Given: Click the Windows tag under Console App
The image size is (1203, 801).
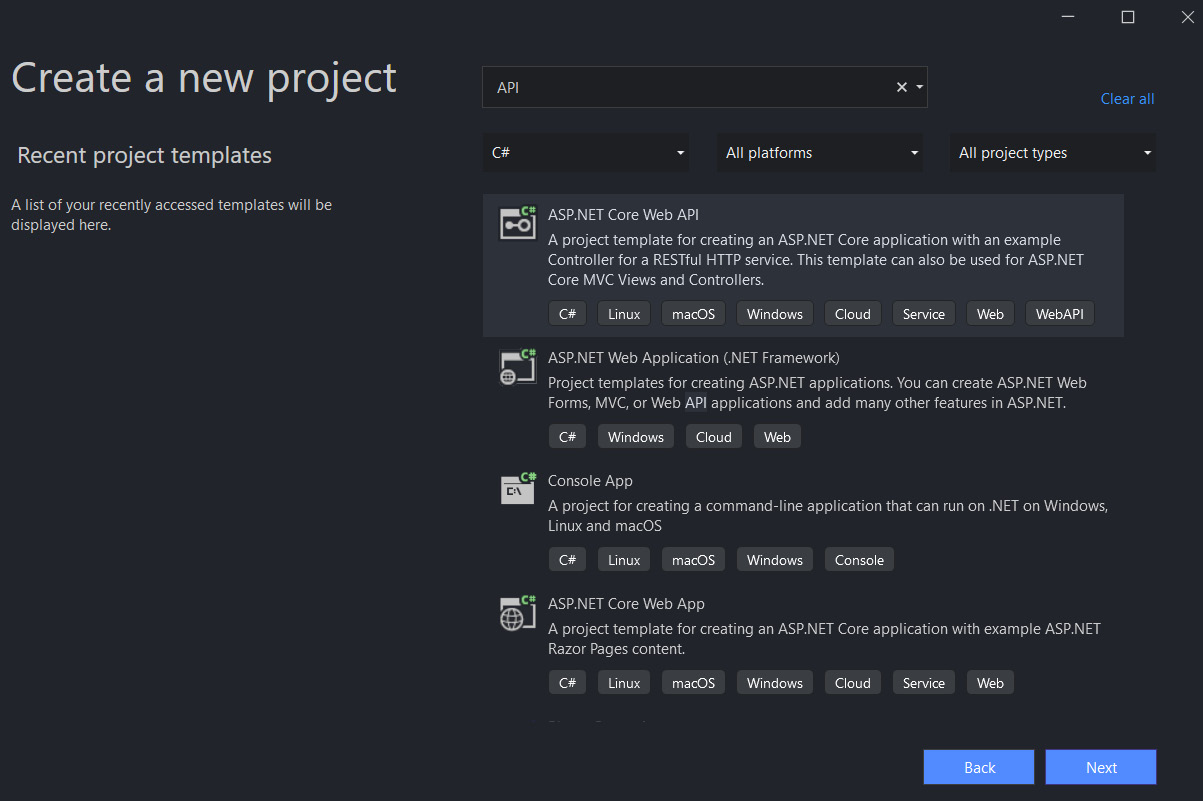Looking at the screenshot, I should 775,560.
